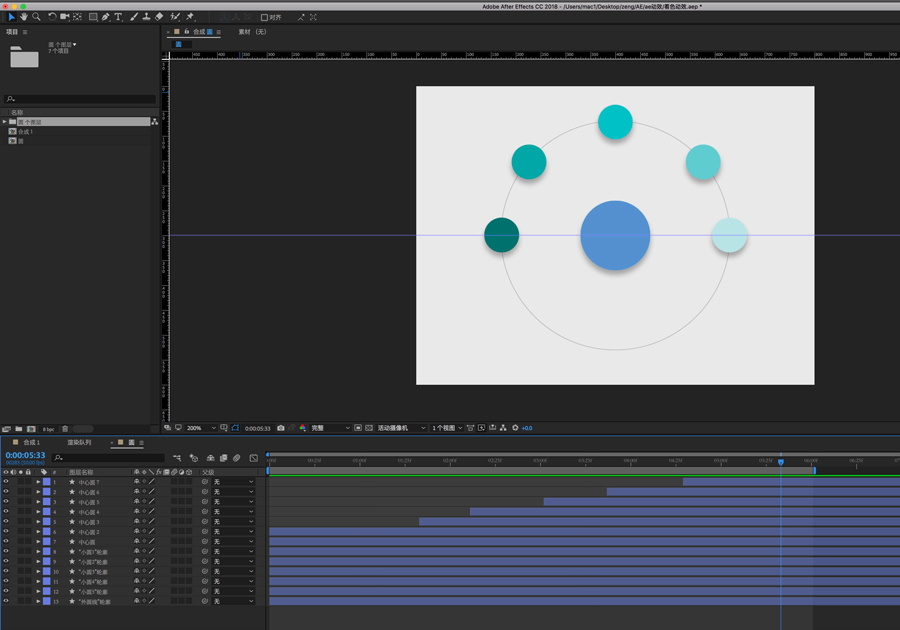Hide layer 4 中心圆 4 with eye icon
Image resolution: width=900 pixels, height=630 pixels.
pyautogui.click(x=6, y=512)
